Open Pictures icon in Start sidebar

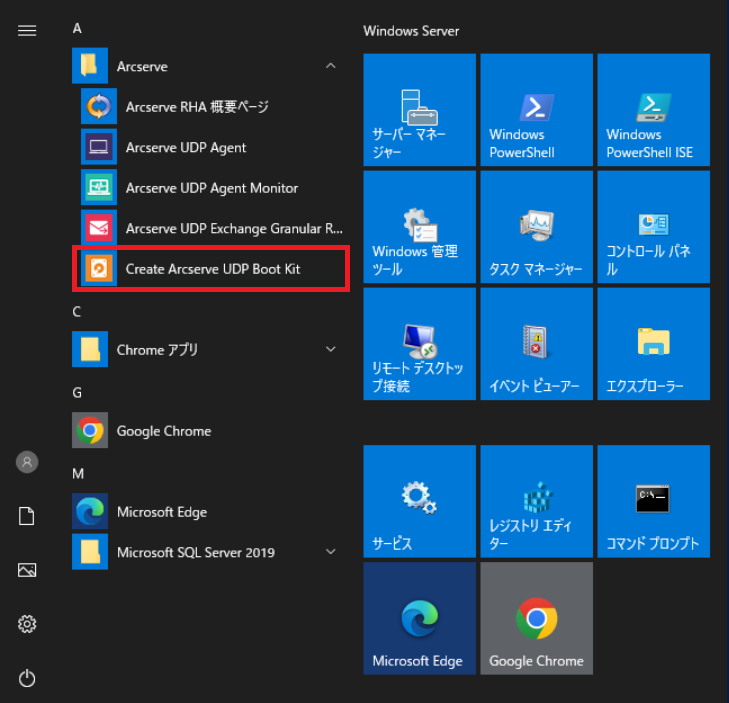point(27,570)
